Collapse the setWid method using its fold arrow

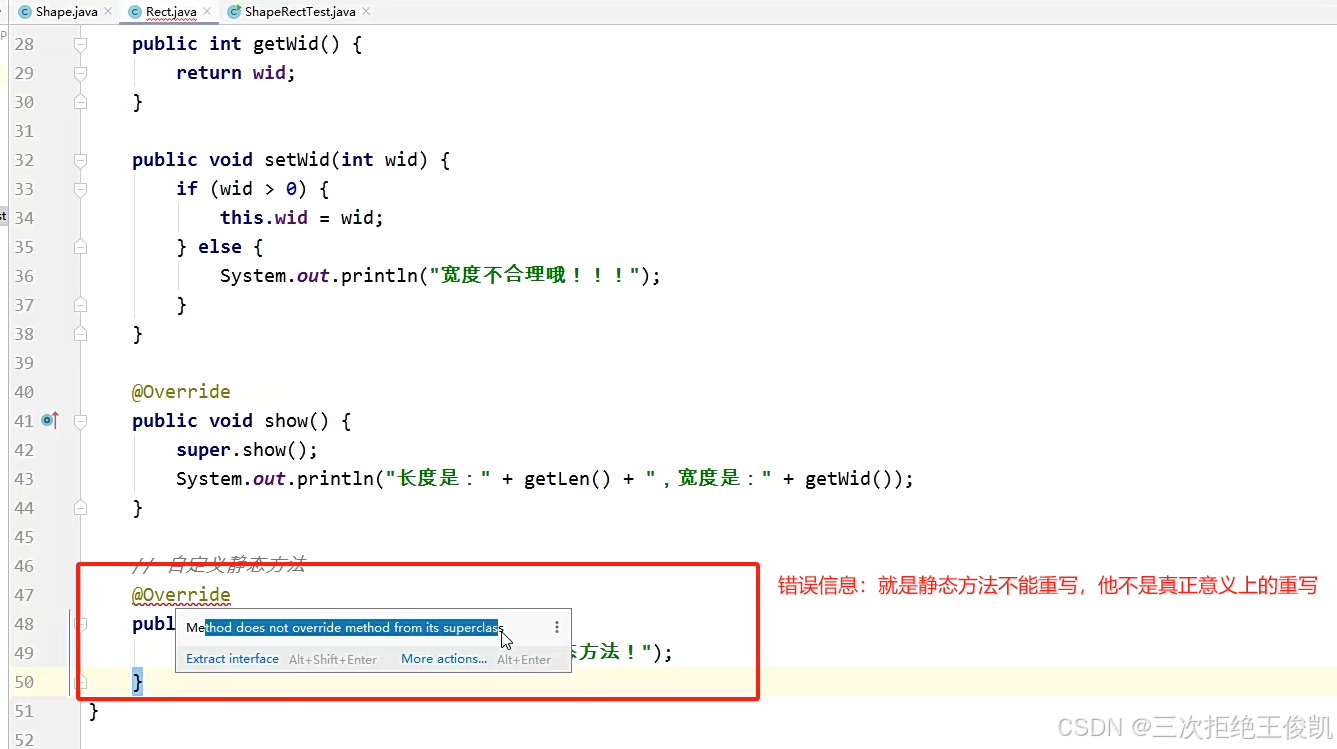80,160
